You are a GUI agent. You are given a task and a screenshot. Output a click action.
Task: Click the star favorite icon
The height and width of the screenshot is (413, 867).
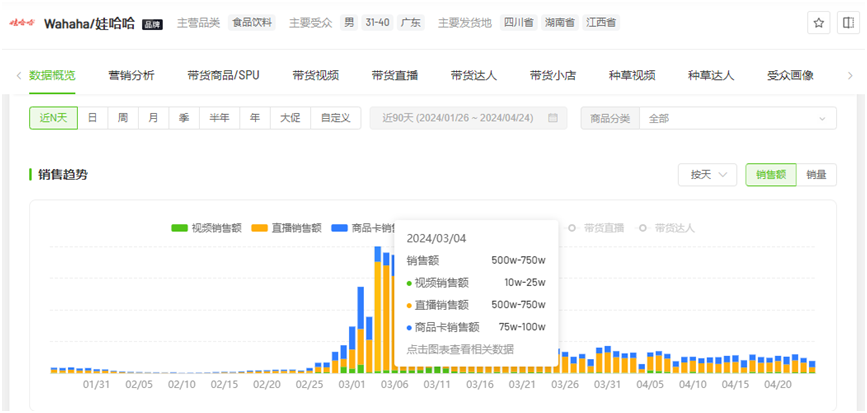tap(819, 23)
